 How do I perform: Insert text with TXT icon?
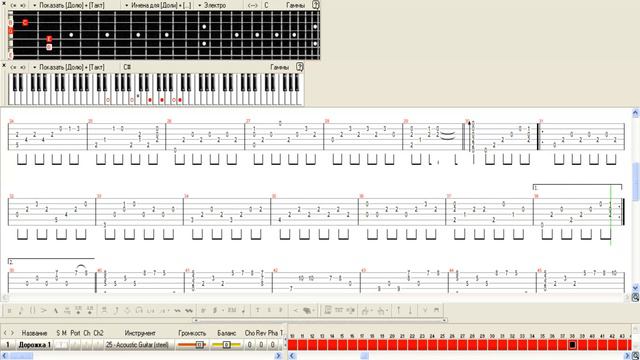click(339, 310)
